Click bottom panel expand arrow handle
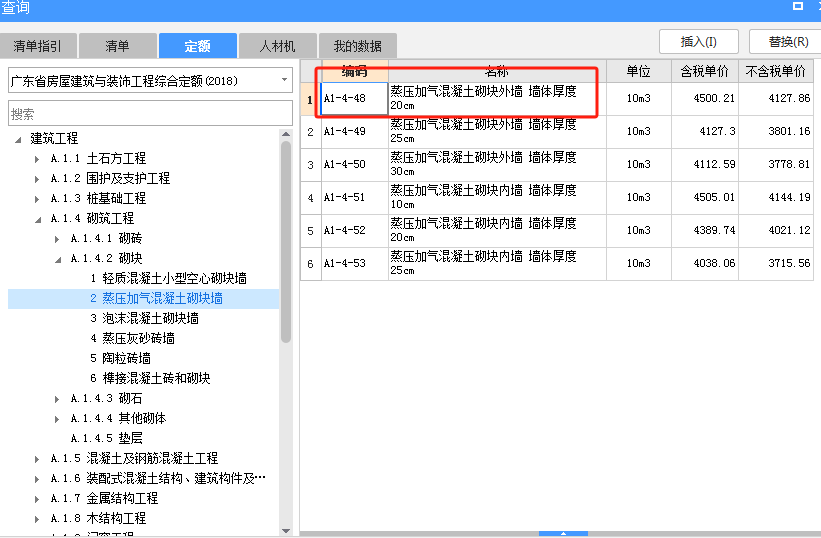This screenshot has width=821, height=538. click(563, 533)
